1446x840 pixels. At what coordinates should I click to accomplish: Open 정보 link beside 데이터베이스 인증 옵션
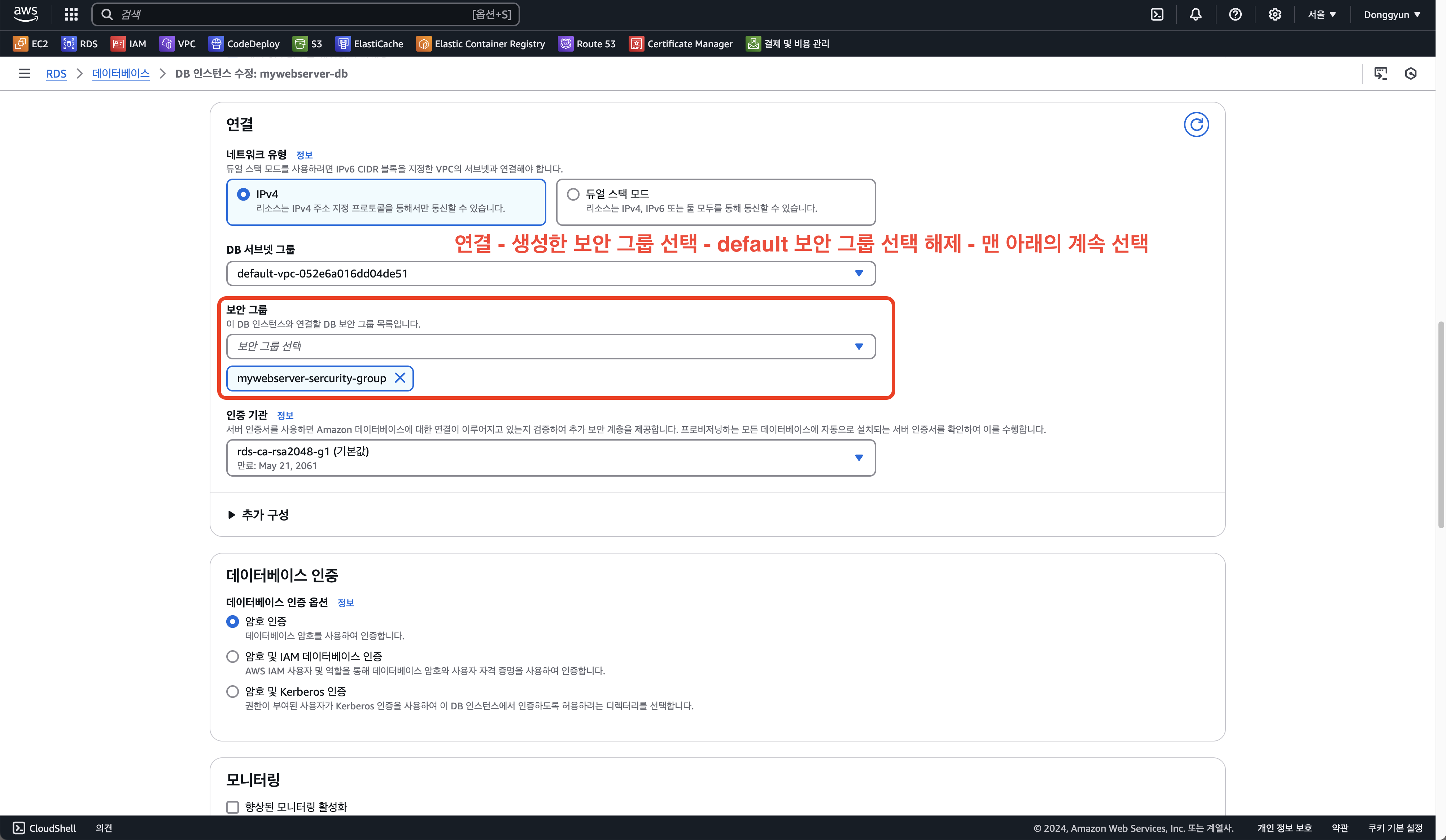[345, 603]
